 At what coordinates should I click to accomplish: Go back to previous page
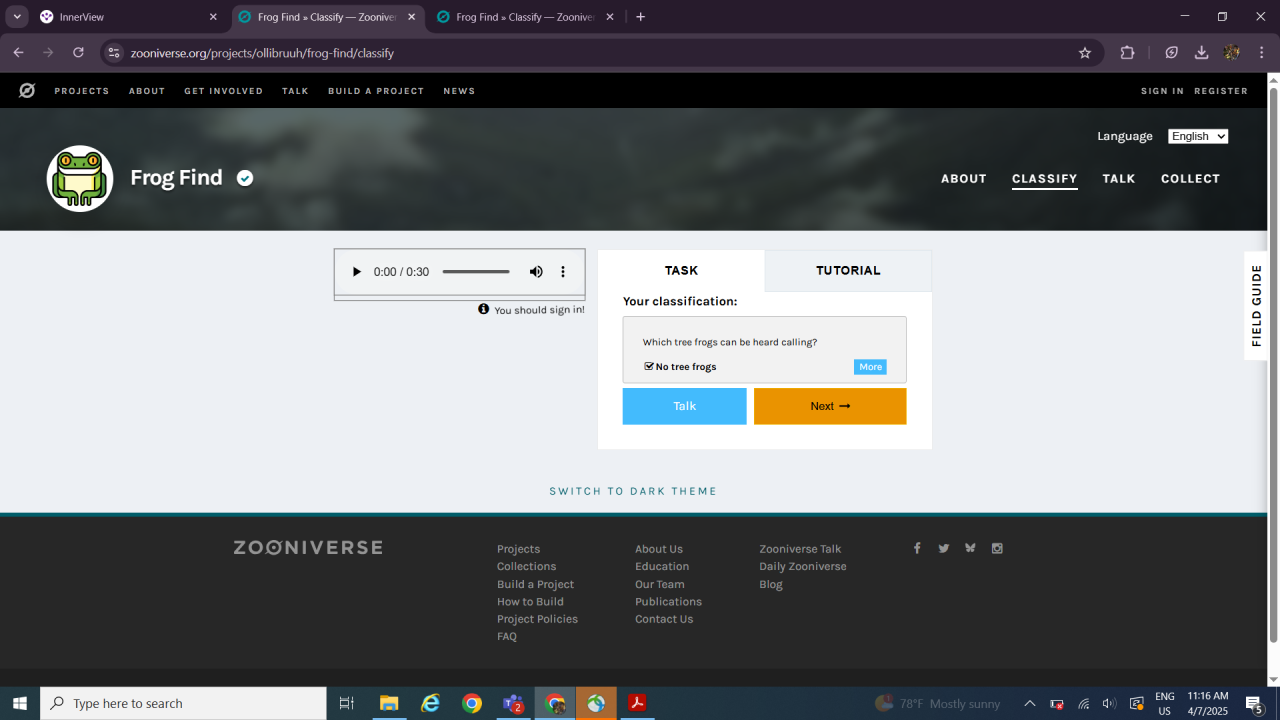pyautogui.click(x=19, y=53)
